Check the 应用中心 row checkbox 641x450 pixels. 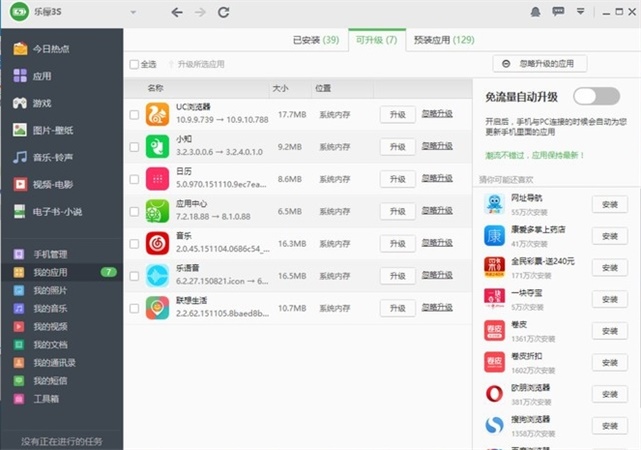click(134, 211)
